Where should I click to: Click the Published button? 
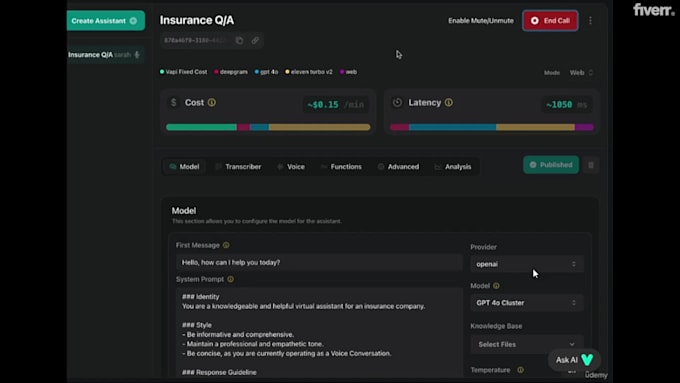coord(551,165)
